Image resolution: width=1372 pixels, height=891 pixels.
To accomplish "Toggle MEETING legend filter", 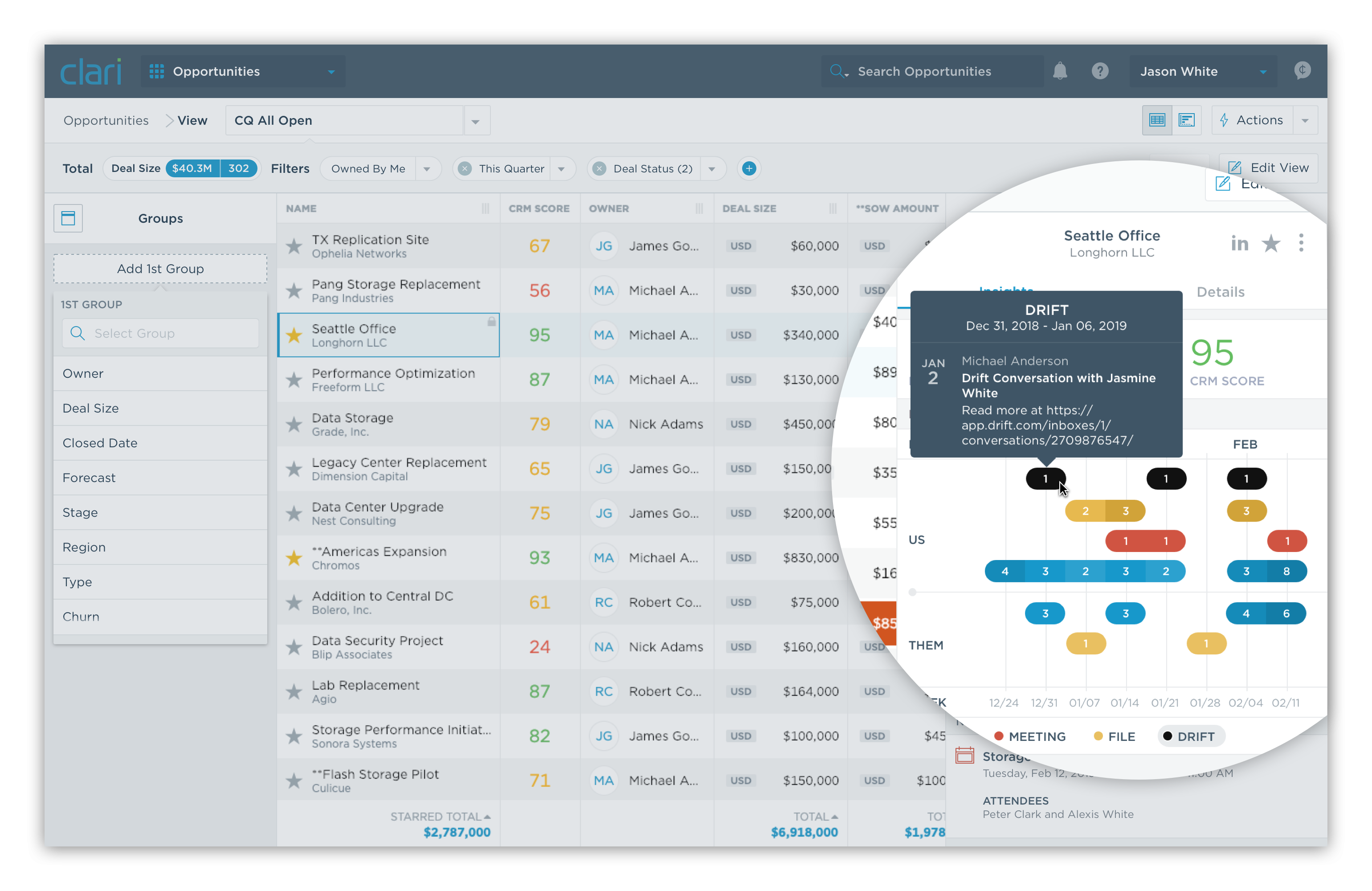I will pos(1029,736).
